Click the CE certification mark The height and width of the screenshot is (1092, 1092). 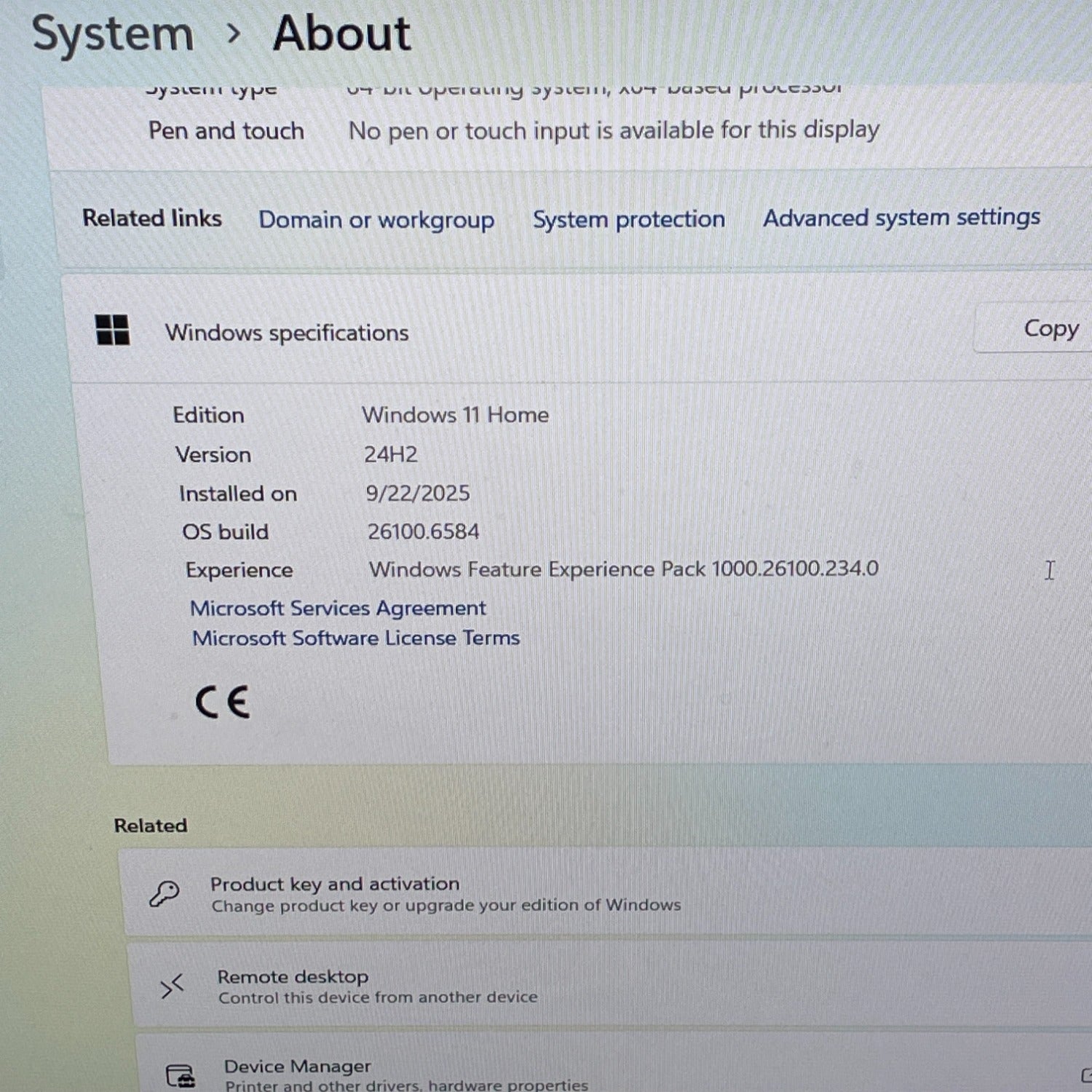[223, 703]
